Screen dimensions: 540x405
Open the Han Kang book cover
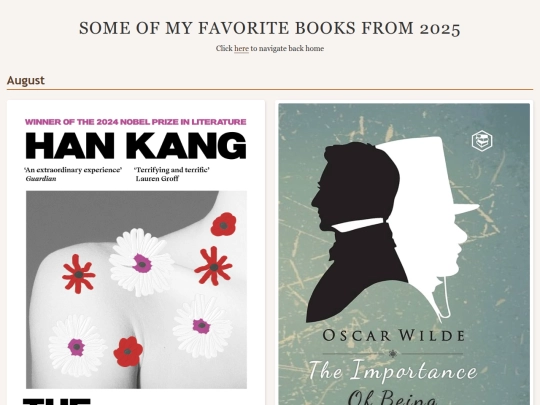point(136,254)
